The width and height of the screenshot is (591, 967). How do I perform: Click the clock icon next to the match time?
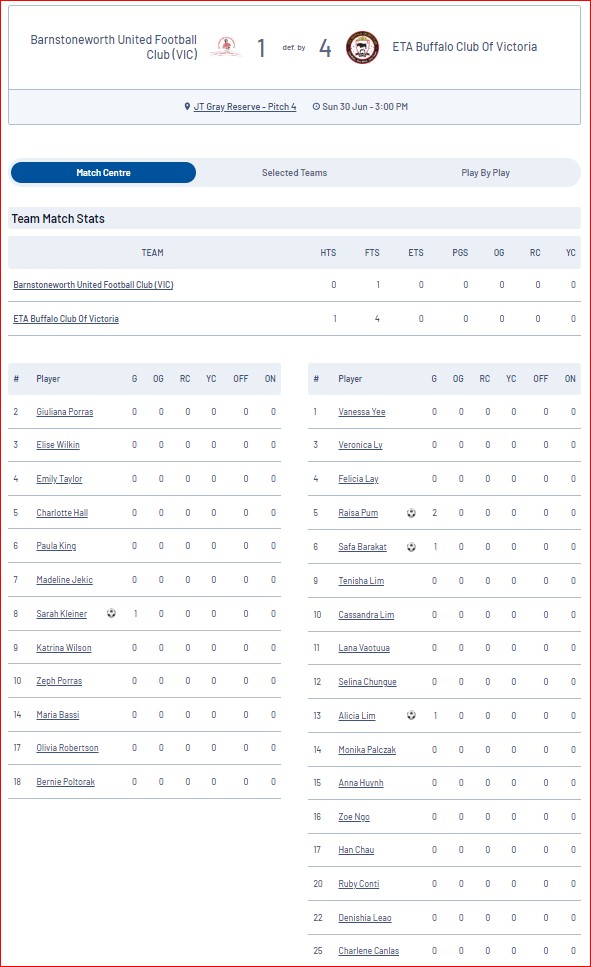pos(316,107)
